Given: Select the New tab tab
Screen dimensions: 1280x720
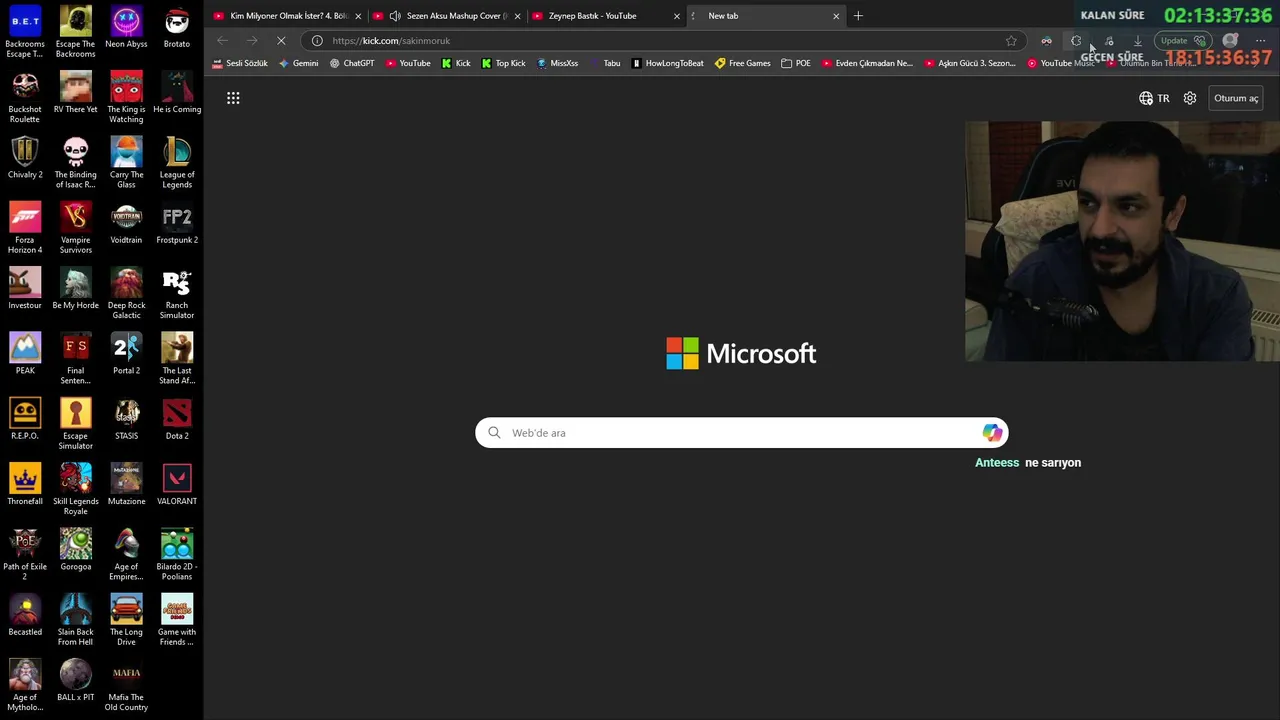Looking at the screenshot, I should pyautogui.click(x=765, y=16).
